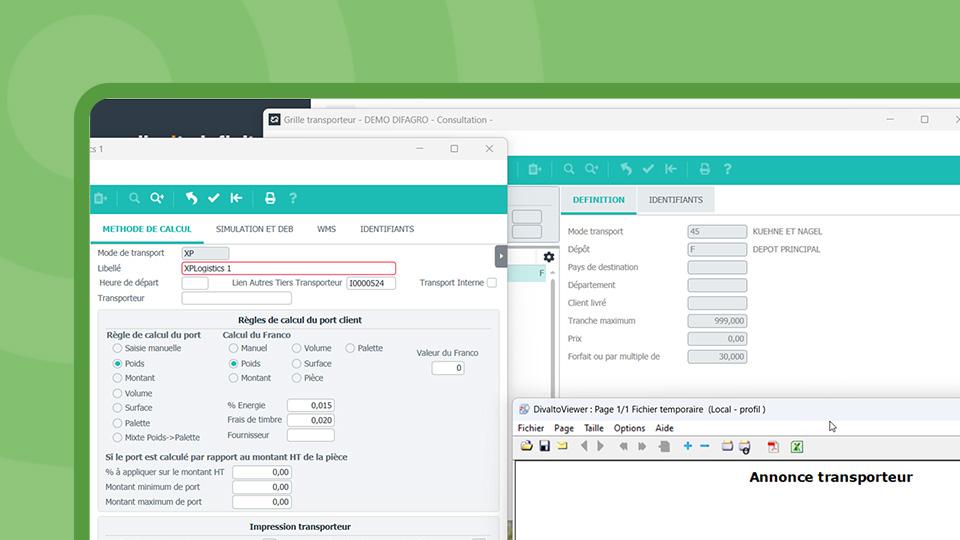The height and width of the screenshot is (540, 960).
Task: Open the Fichier menu in DivaltoViewer
Action: [530, 428]
